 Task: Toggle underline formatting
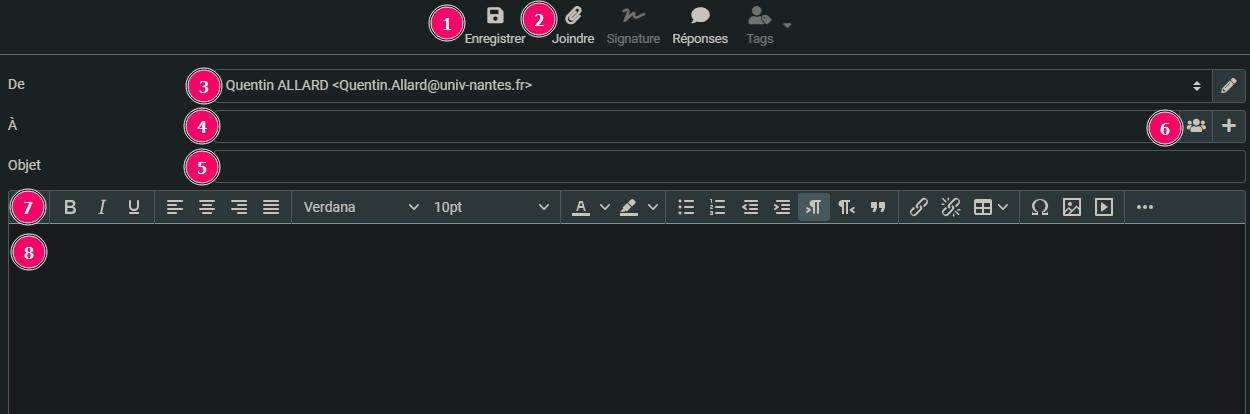(133, 207)
